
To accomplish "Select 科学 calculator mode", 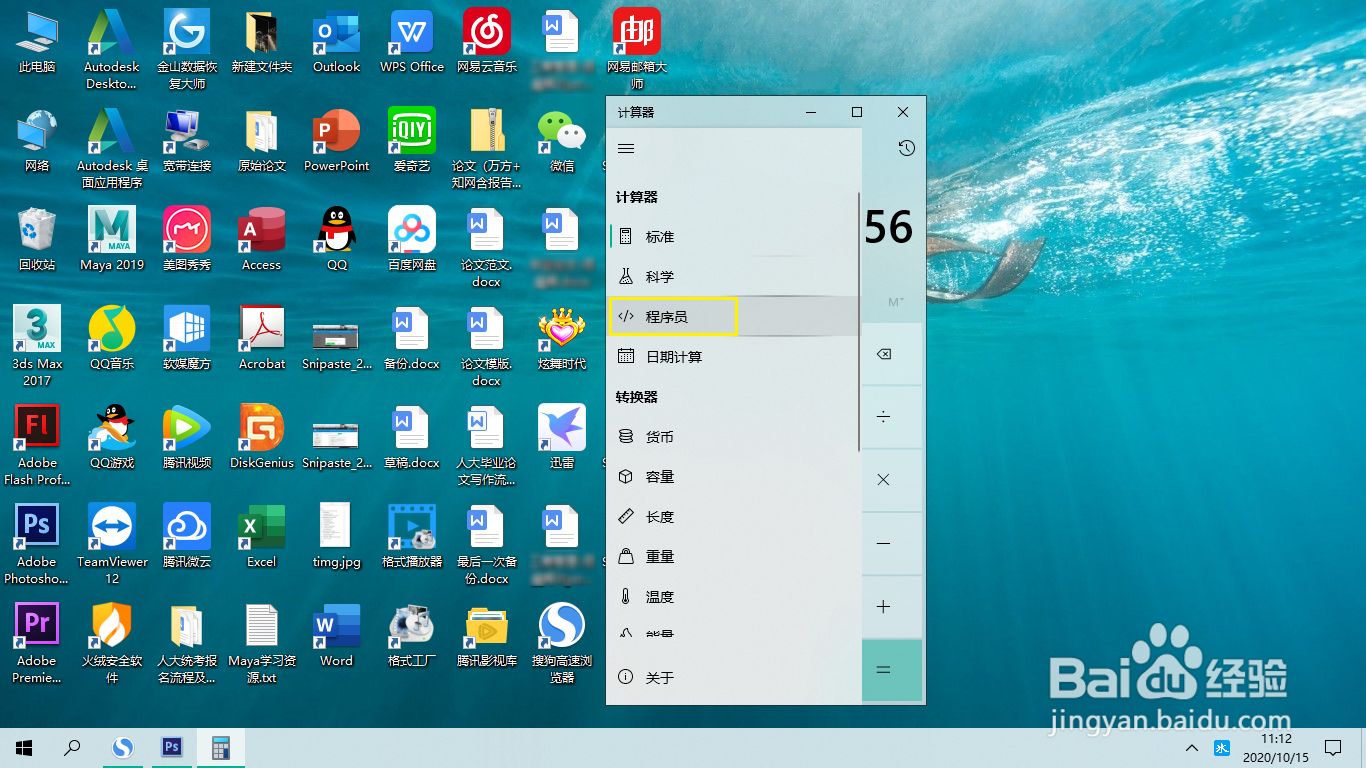I will coord(733,277).
